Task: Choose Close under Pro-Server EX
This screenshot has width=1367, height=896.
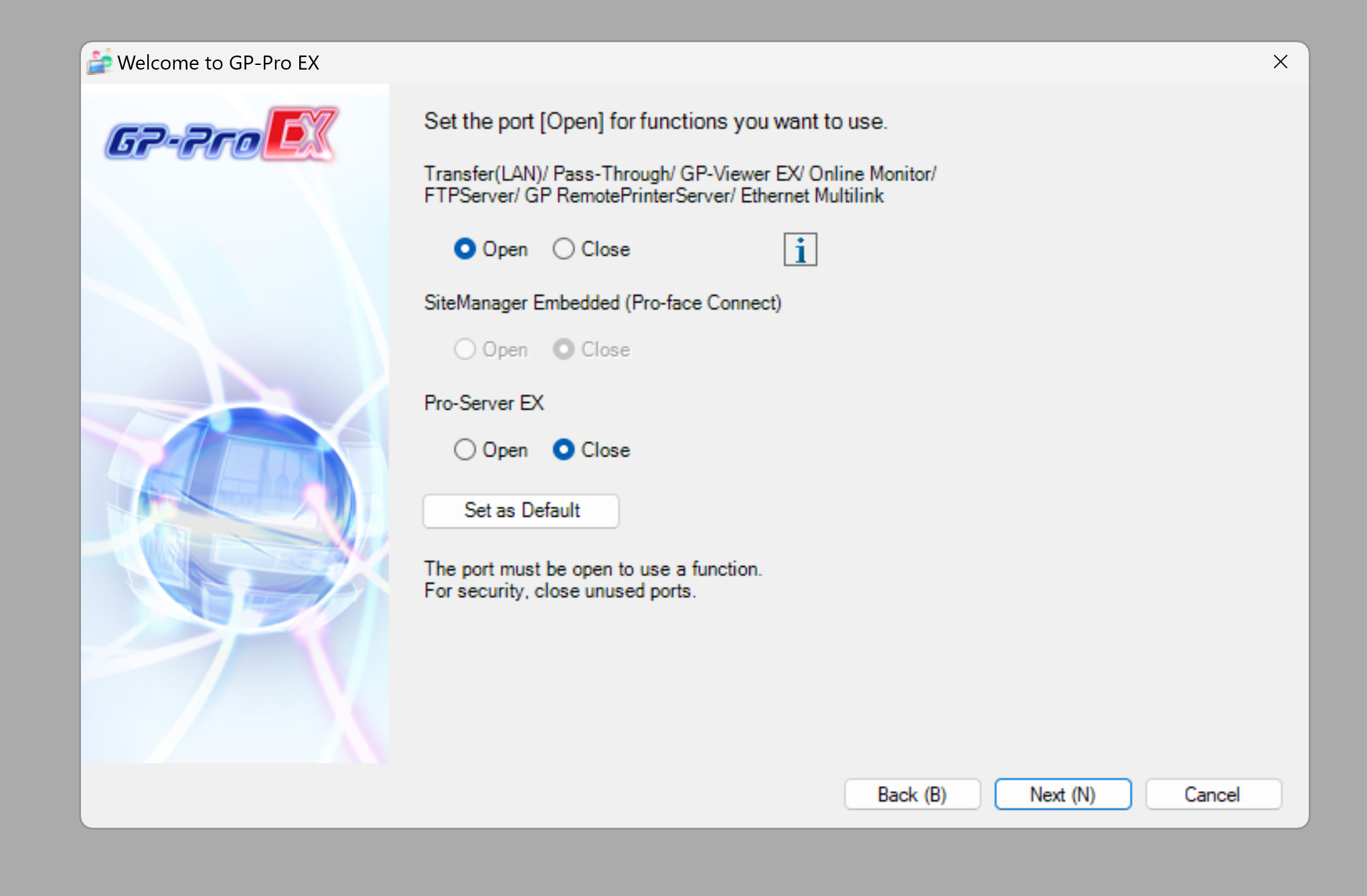Action: (564, 450)
